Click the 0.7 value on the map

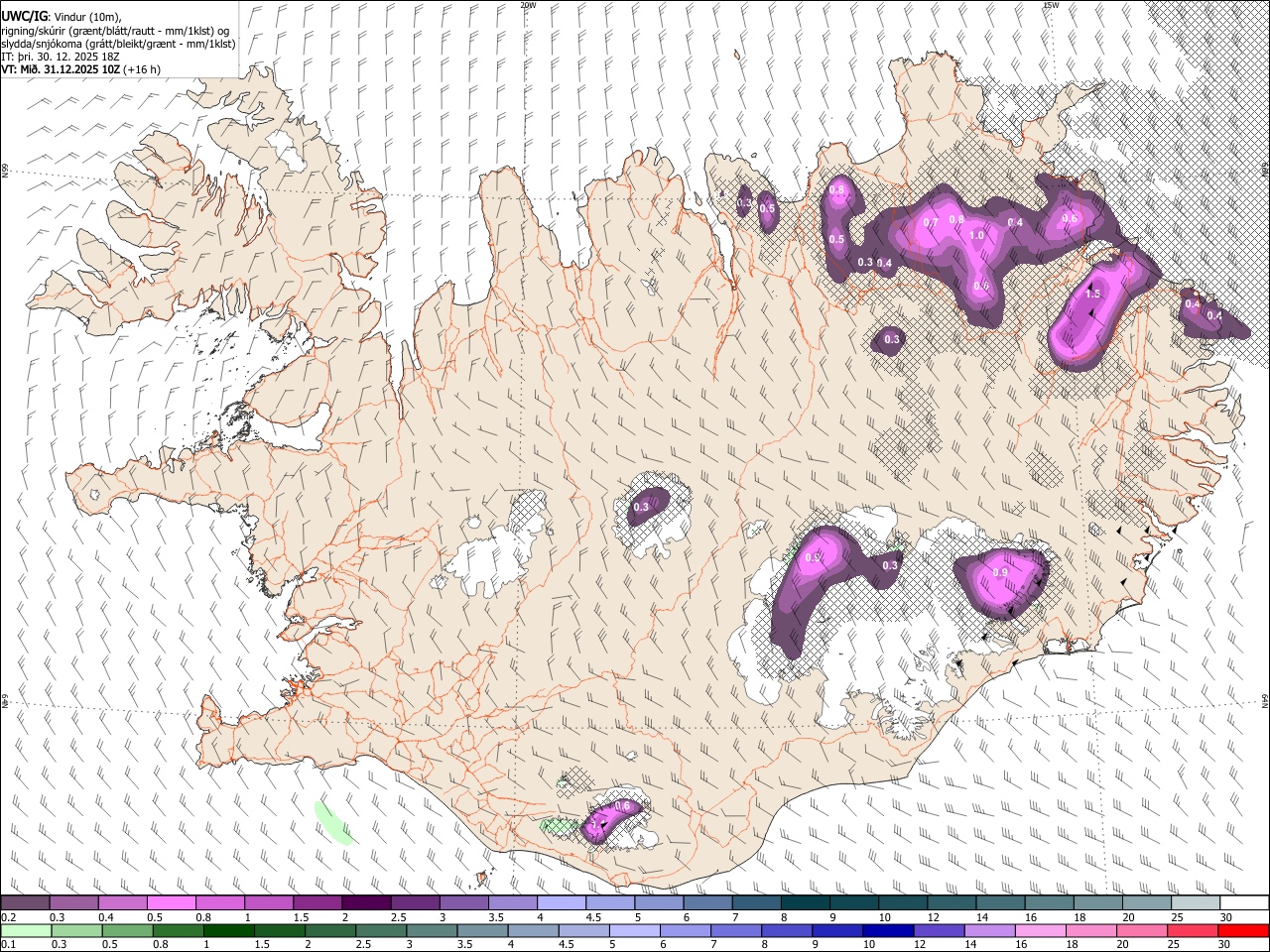930,223
